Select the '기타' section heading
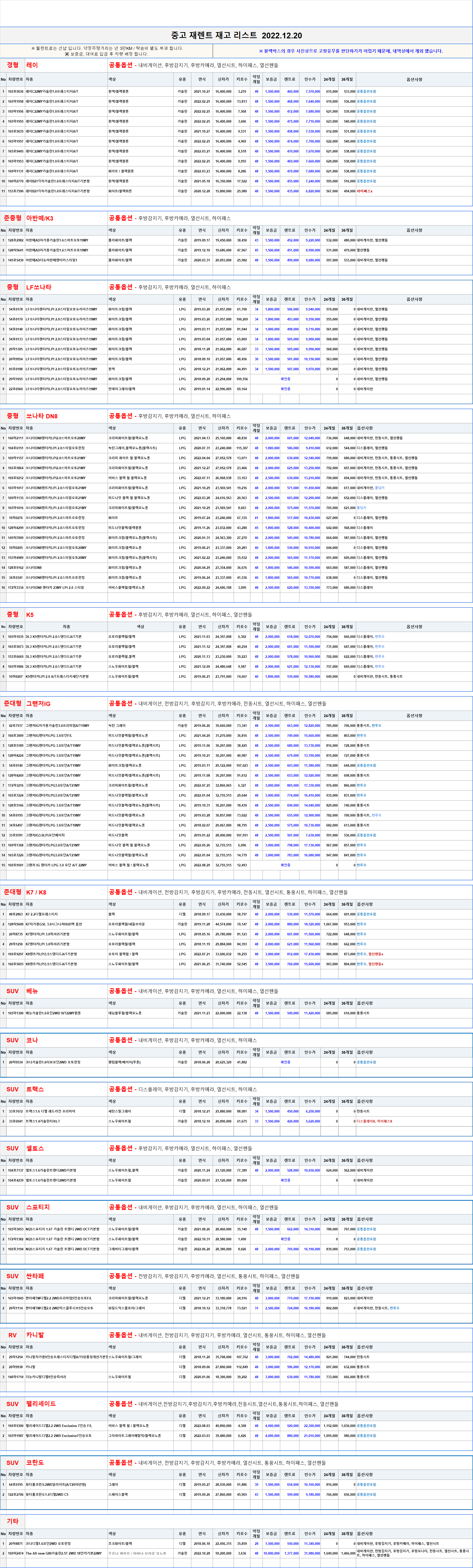 coord(13,1521)
